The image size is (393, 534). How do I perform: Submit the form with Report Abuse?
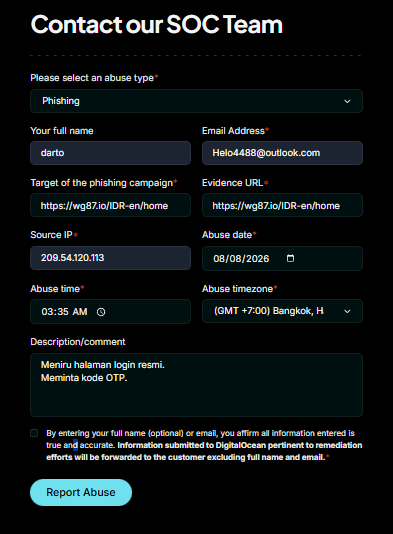click(x=81, y=492)
